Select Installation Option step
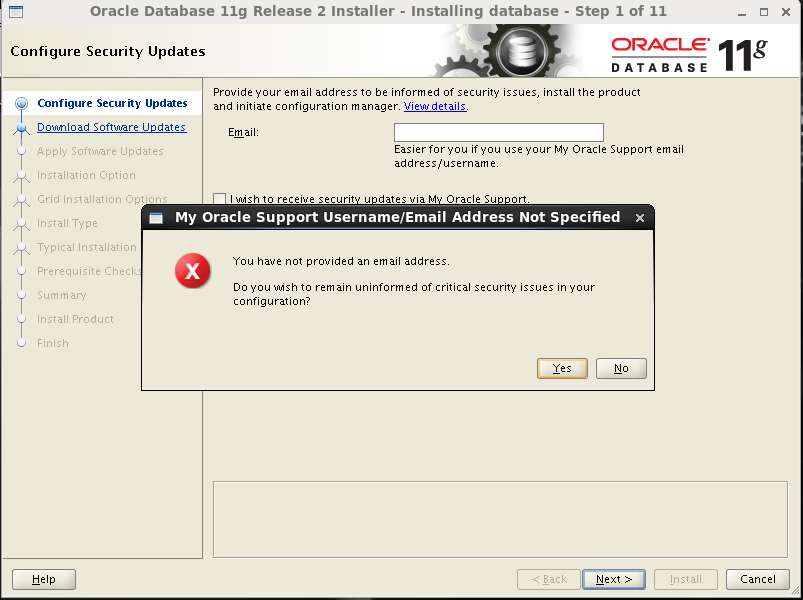The image size is (803, 600). [x=86, y=175]
